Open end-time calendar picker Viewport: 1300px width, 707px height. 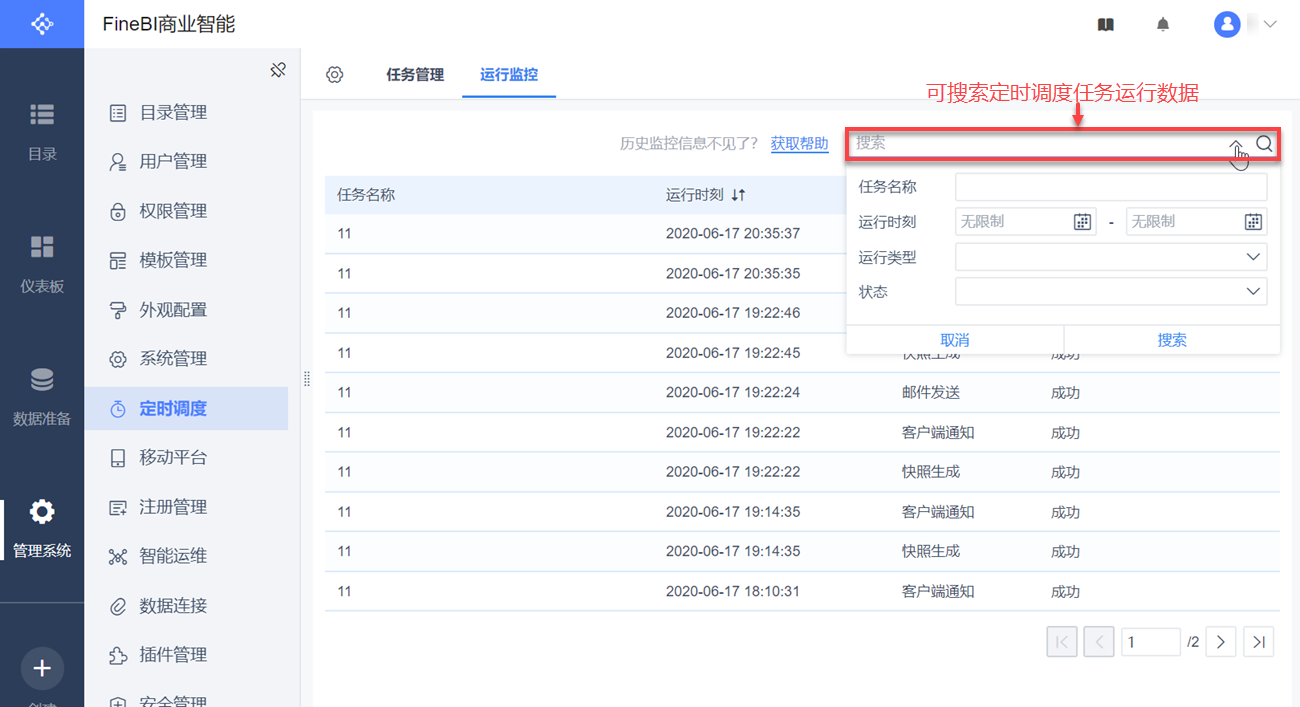pyautogui.click(x=1253, y=222)
